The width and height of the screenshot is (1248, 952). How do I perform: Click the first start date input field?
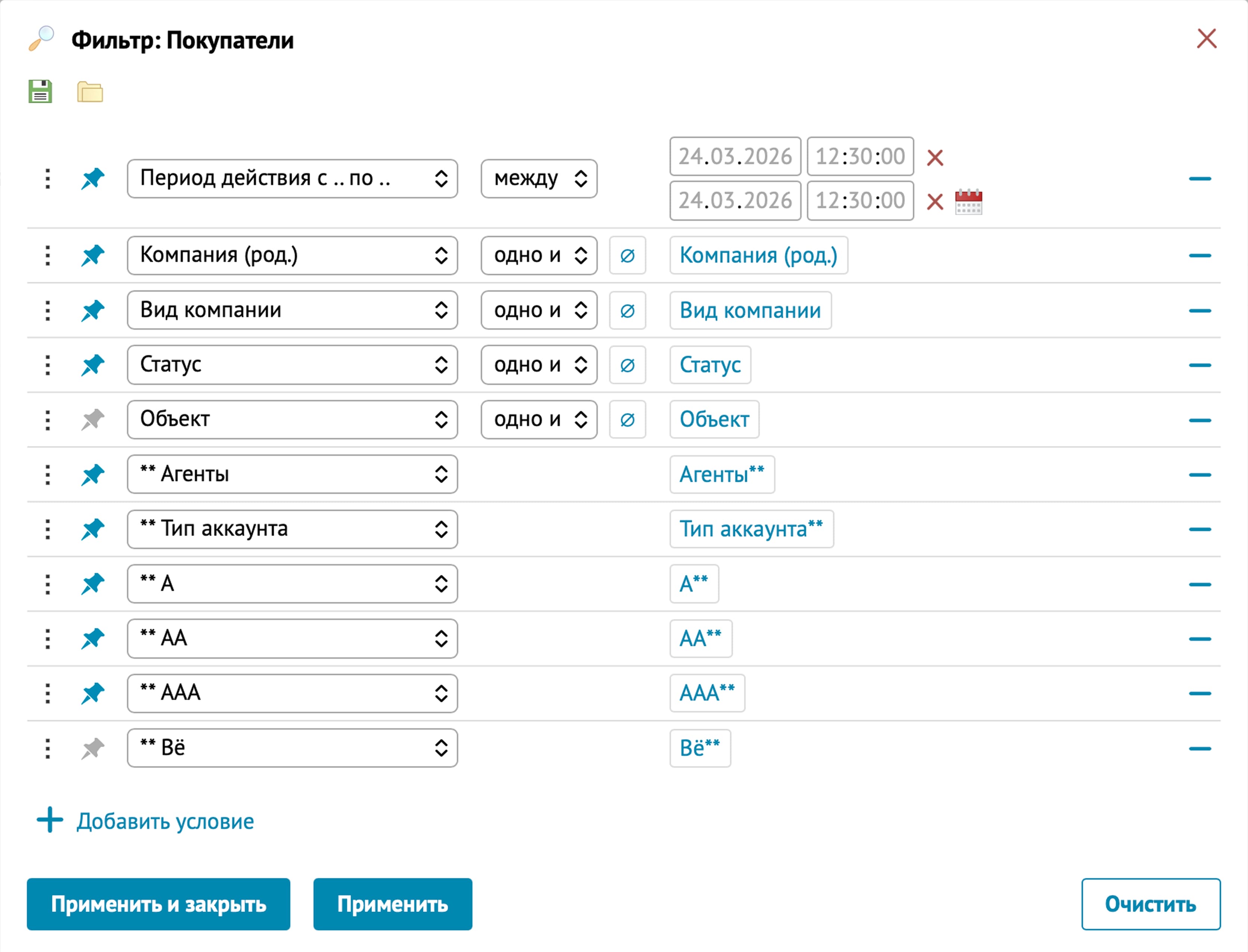[x=734, y=157]
